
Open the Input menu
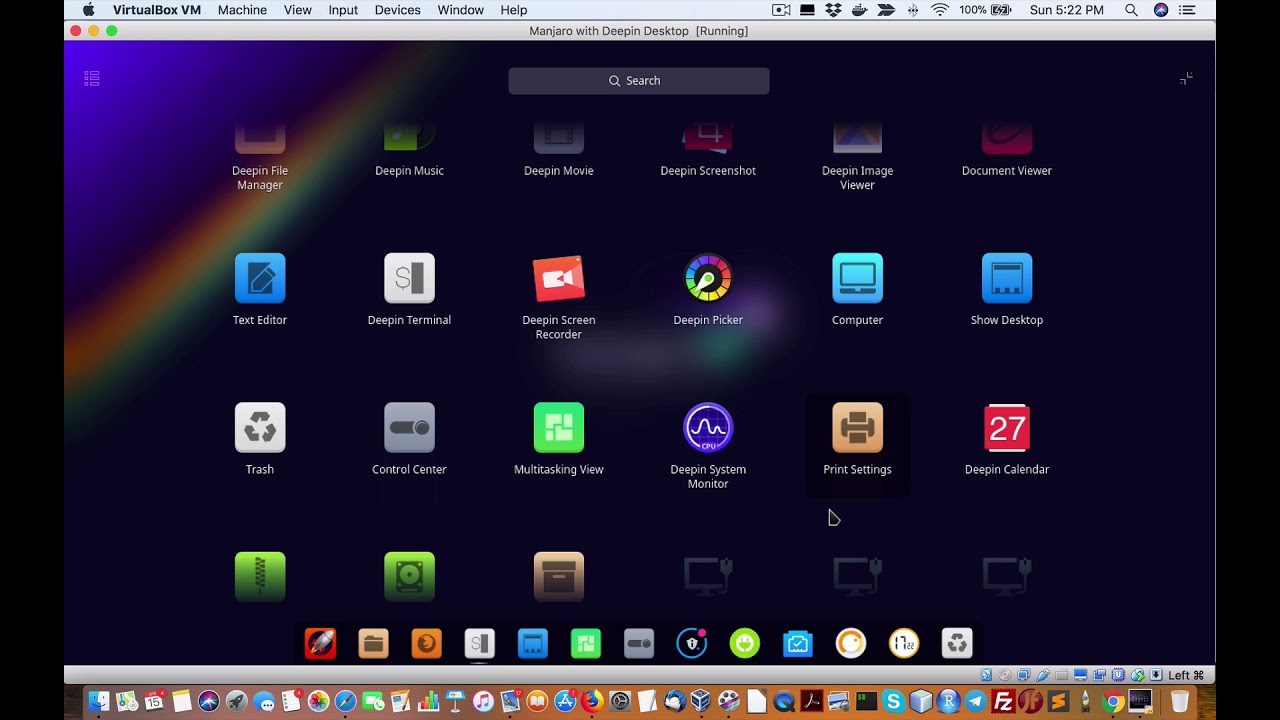(343, 10)
